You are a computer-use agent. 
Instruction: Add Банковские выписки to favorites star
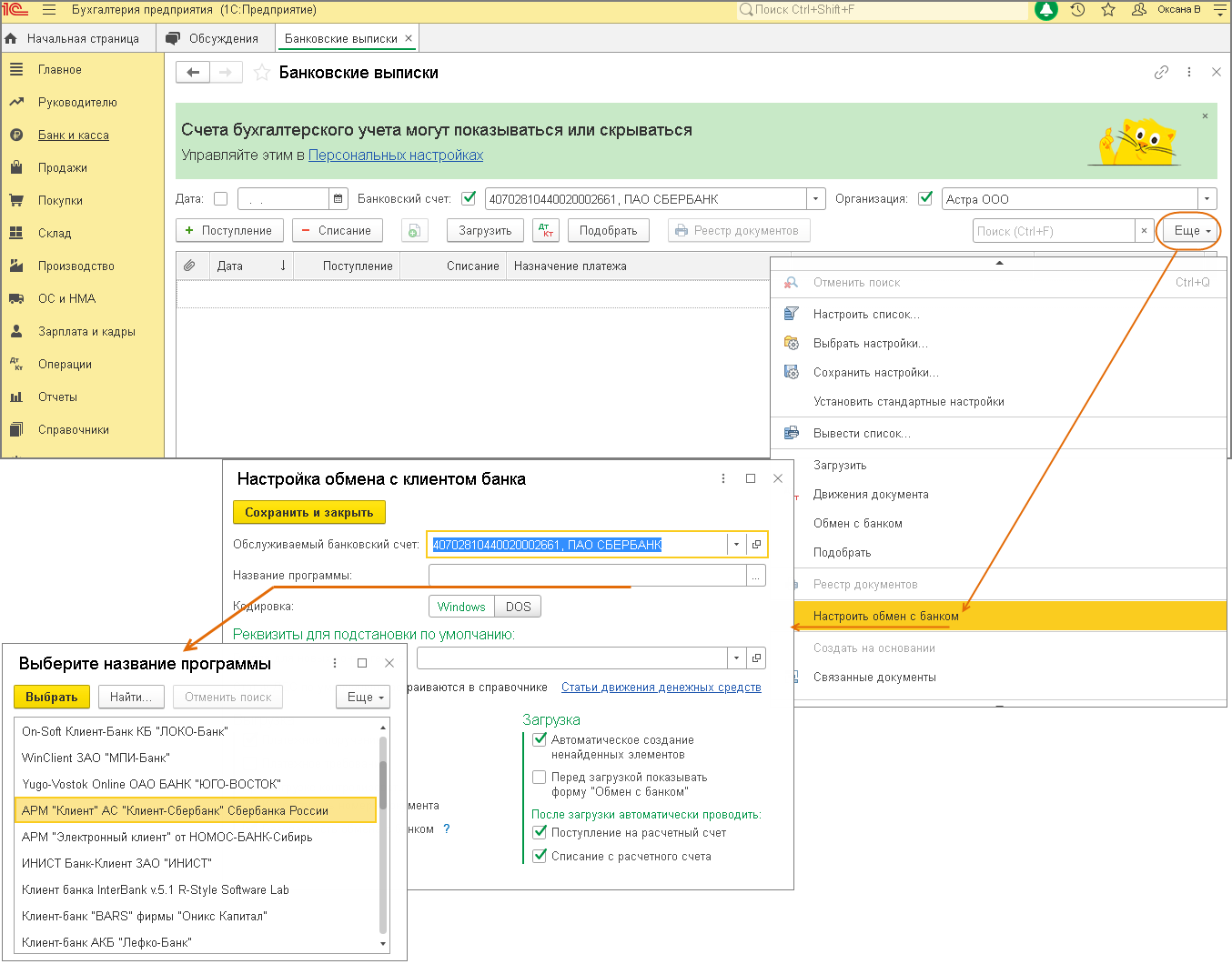262,73
